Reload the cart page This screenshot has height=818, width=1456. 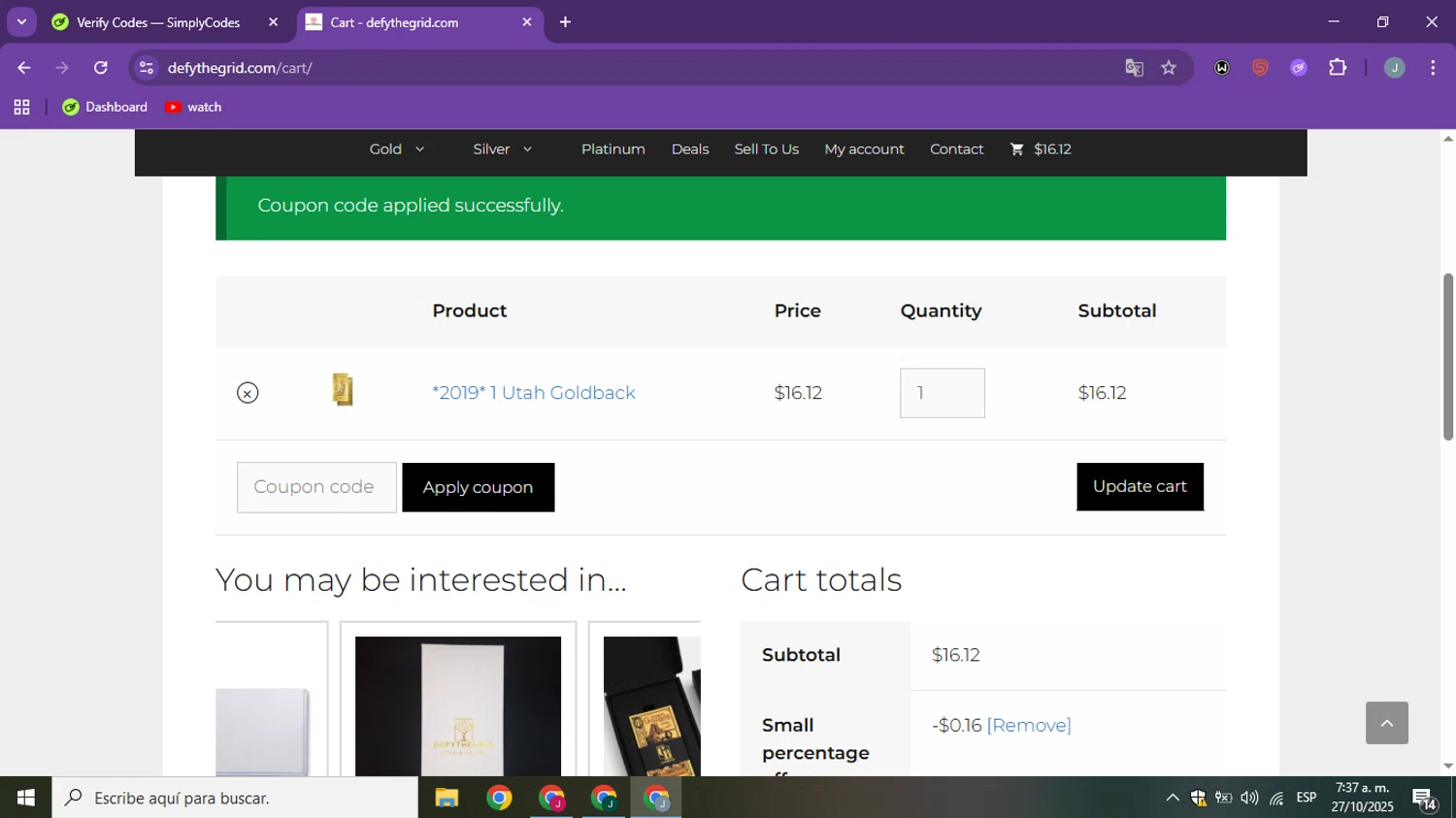101,68
